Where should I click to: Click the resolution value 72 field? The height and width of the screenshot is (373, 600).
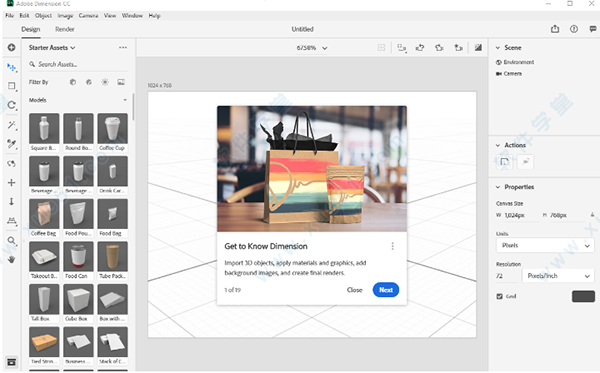(x=507, y=276)
